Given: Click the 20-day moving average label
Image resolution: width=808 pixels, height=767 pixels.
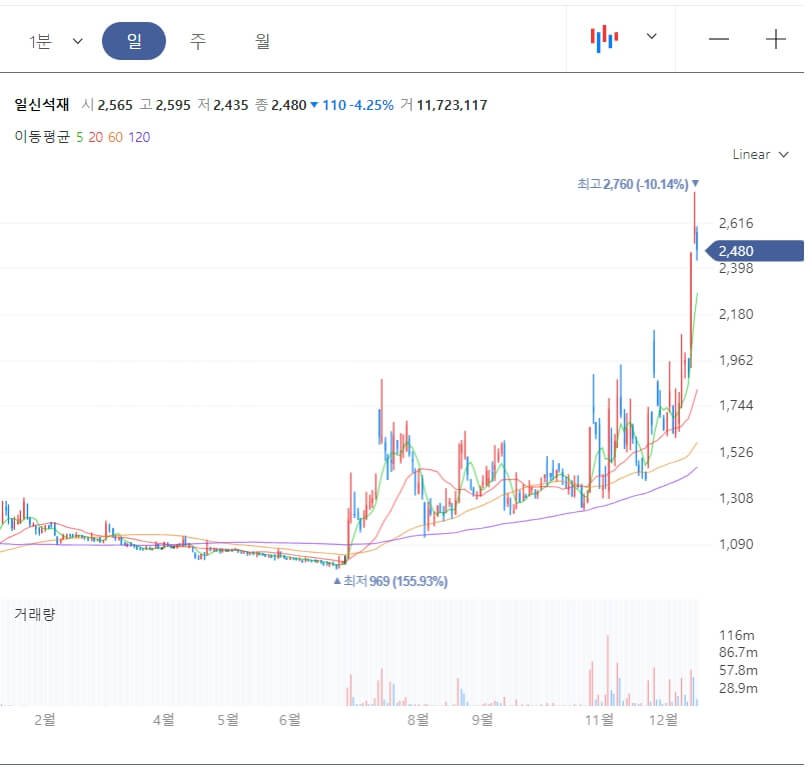Looking at the screenshot, I should (x=95, y=137).
